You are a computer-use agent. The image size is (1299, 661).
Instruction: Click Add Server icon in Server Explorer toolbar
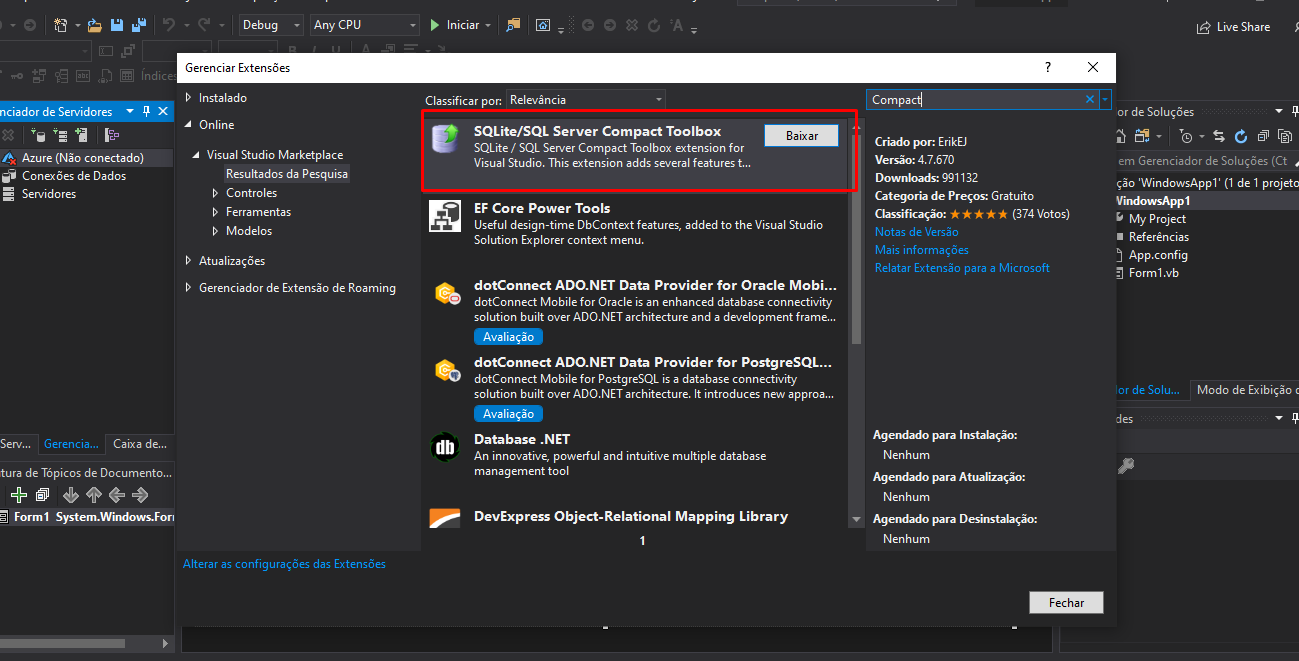pyautogui.click(x=81, y=135)
